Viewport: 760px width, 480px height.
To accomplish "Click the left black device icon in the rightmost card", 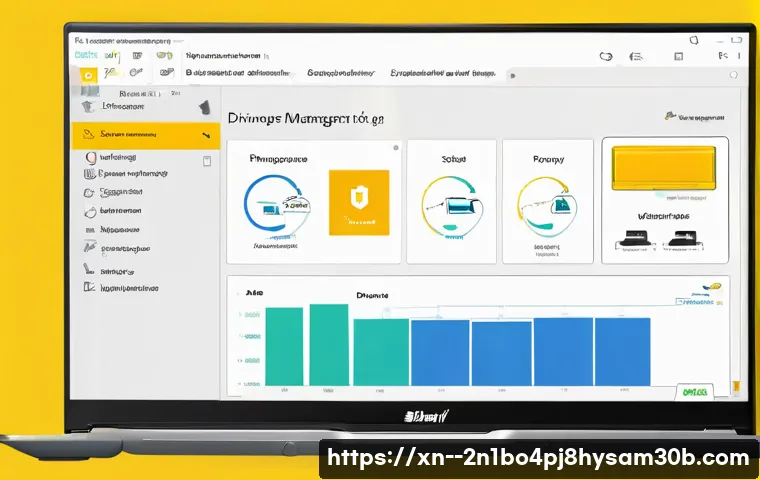I will 631,240.
